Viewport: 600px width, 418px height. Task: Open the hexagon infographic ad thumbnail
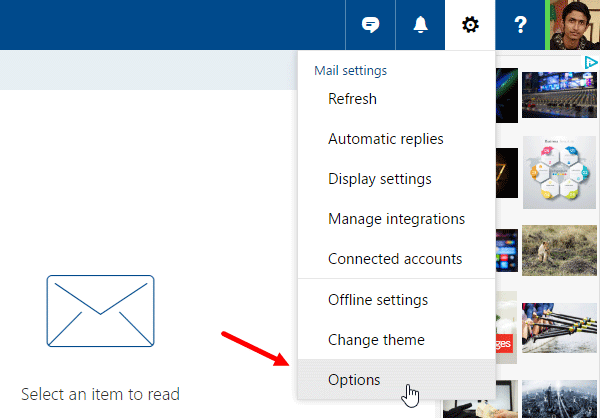559,172
